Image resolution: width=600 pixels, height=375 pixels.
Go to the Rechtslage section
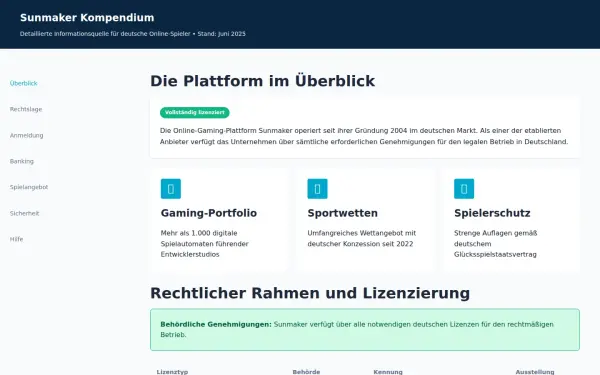pos(26,109)
